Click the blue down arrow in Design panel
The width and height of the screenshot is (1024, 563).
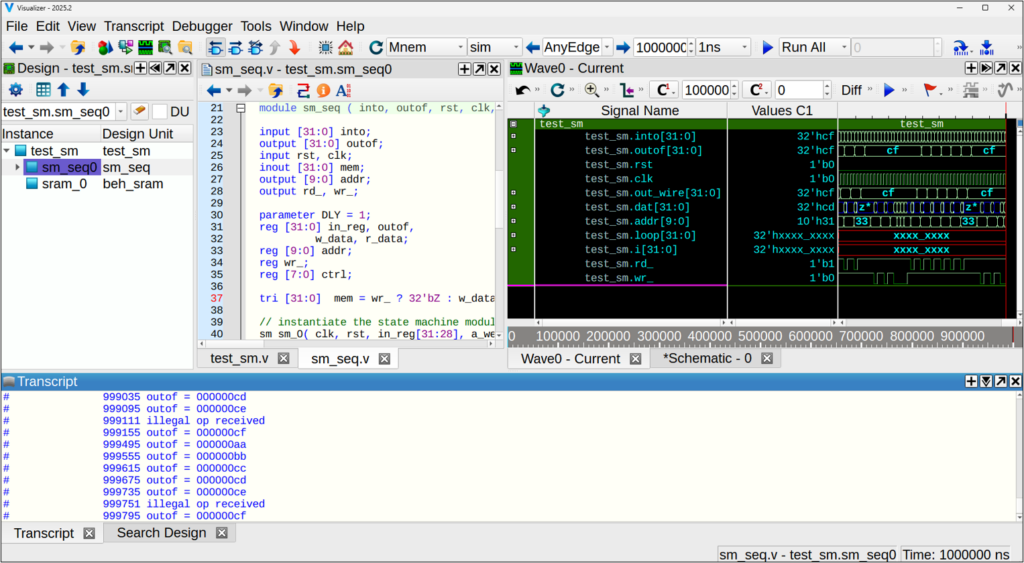coord(84,89)
